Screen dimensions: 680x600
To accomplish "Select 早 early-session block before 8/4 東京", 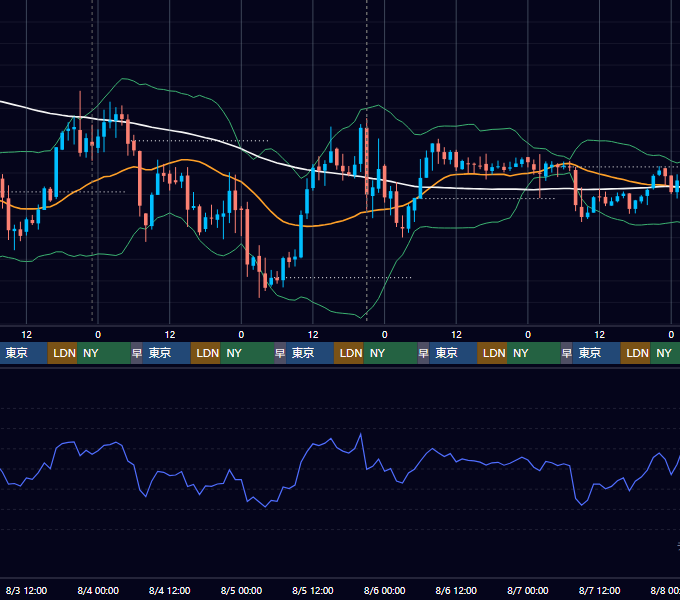I will coord(137,353).
